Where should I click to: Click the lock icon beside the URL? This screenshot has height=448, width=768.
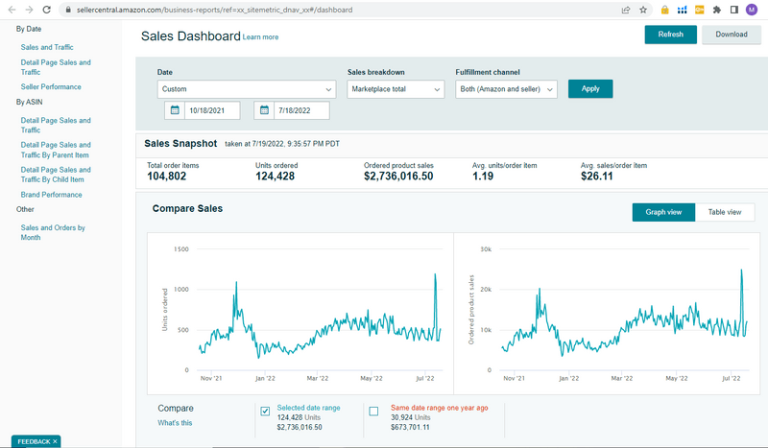coord(67,9)
